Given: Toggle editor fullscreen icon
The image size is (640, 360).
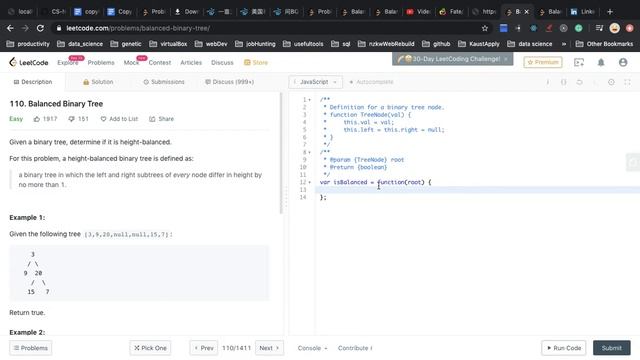Looking at the screenshot, I should coord(627,82).
